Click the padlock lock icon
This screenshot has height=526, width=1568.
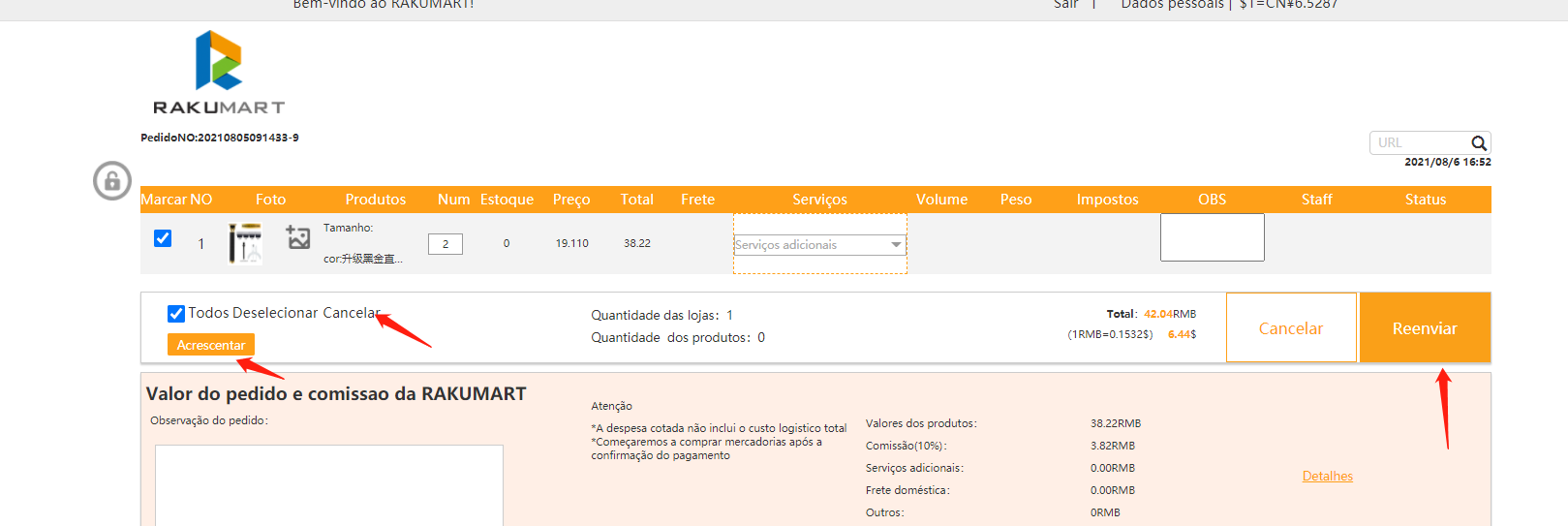click(x=112, y=181)
